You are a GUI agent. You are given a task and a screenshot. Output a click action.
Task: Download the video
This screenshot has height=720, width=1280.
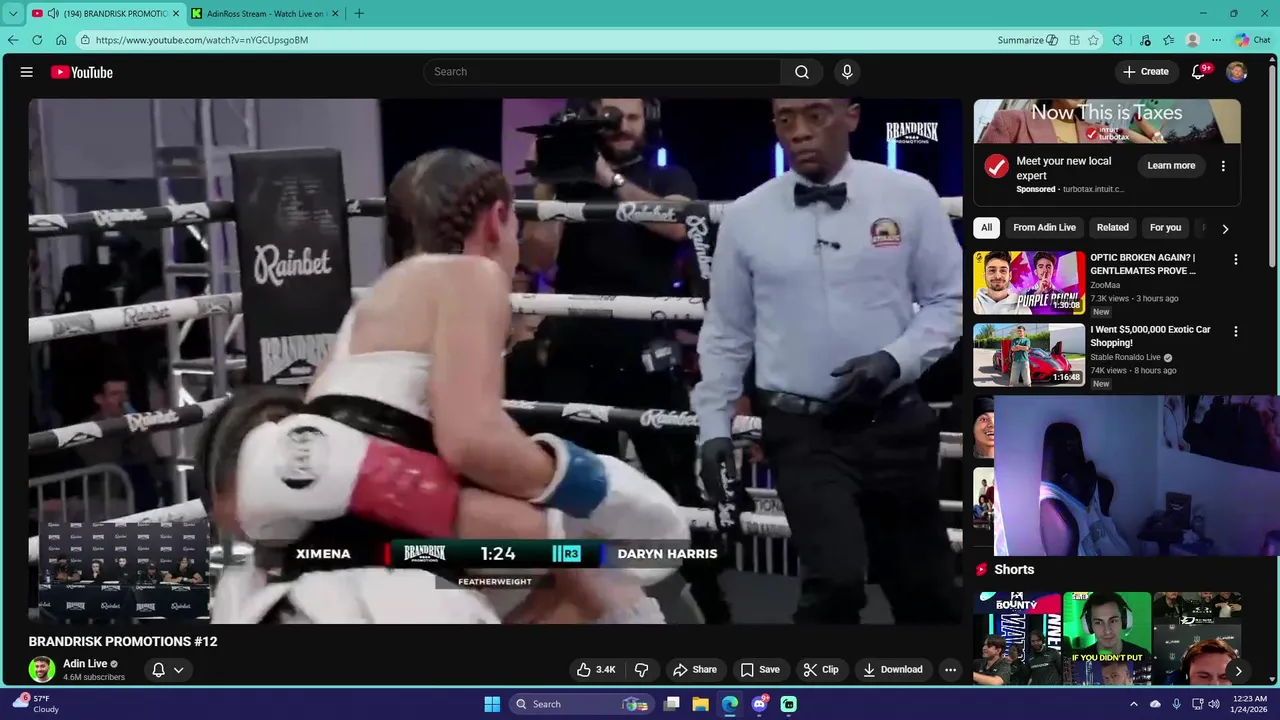click(x=893, y=670)
